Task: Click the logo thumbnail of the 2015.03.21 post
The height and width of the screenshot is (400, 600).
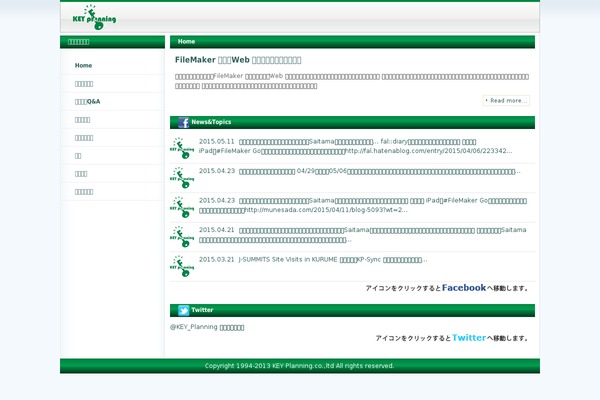Action: tap(182, 266)
